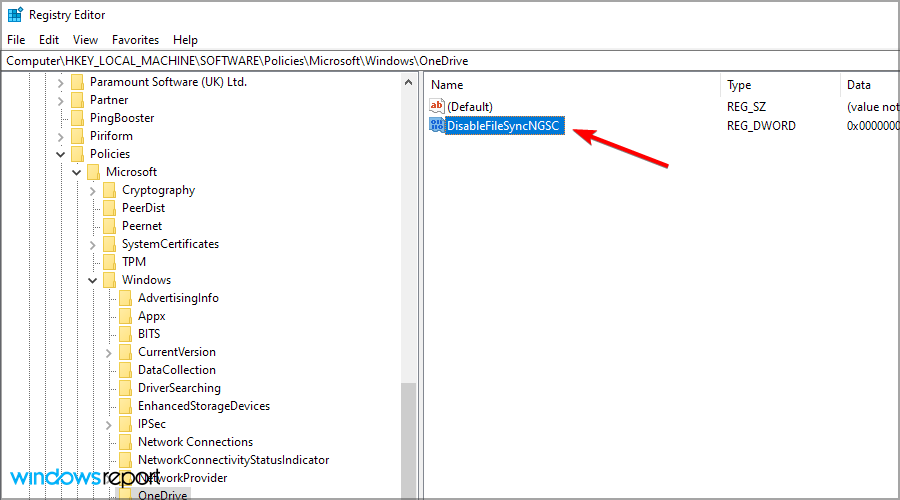Select the Microsoft folder icon
900x500 pixels.
(94, 172)
